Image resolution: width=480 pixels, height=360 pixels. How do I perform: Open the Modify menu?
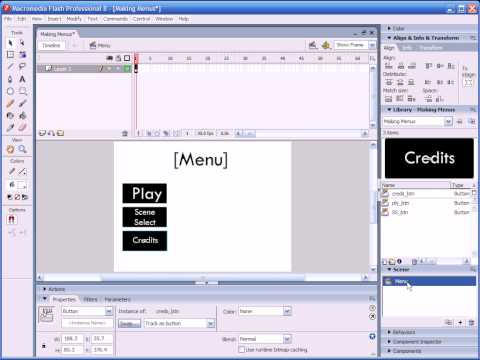(x=74, y=19)
